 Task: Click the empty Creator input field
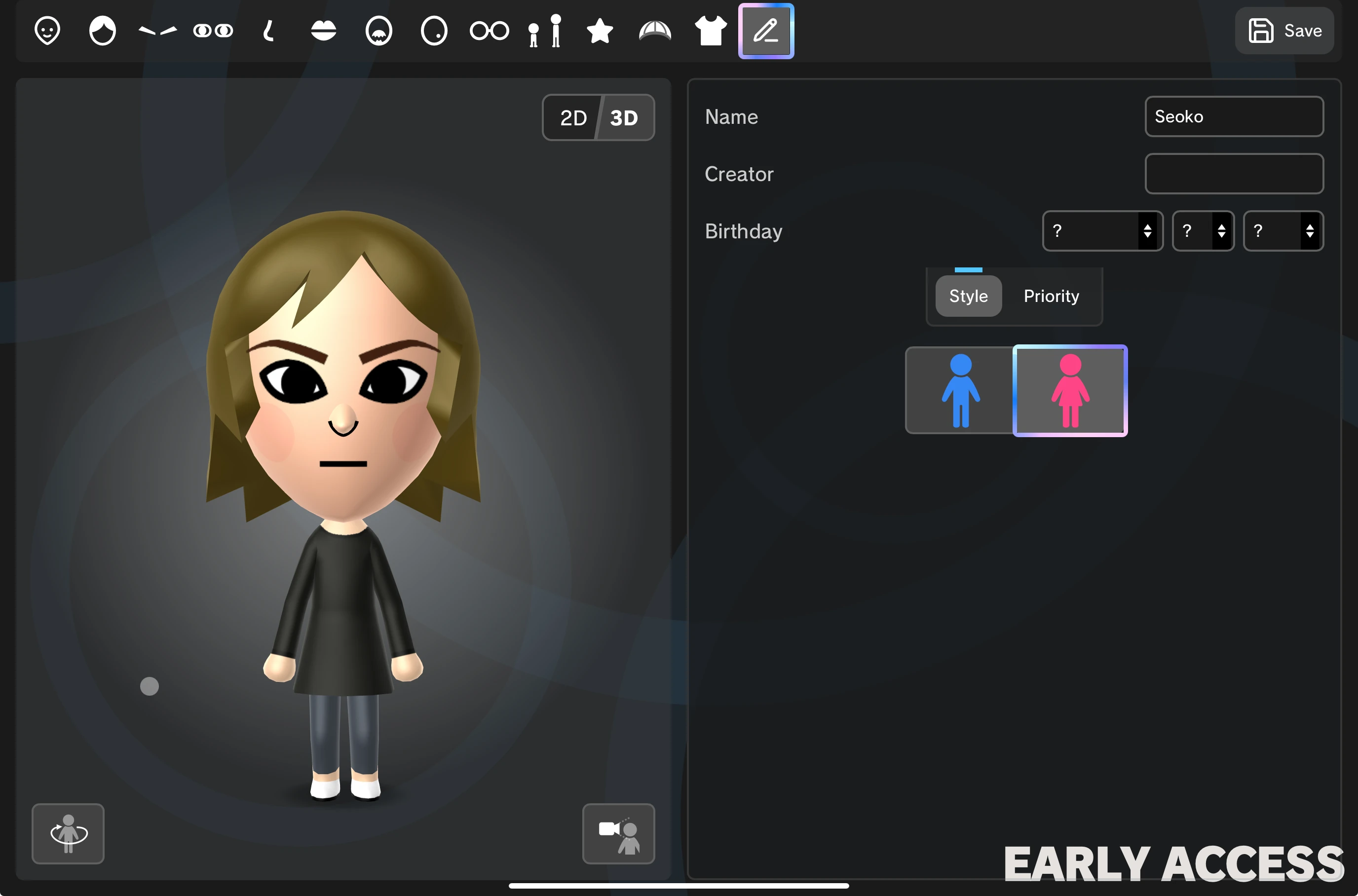pos(1234,174)
